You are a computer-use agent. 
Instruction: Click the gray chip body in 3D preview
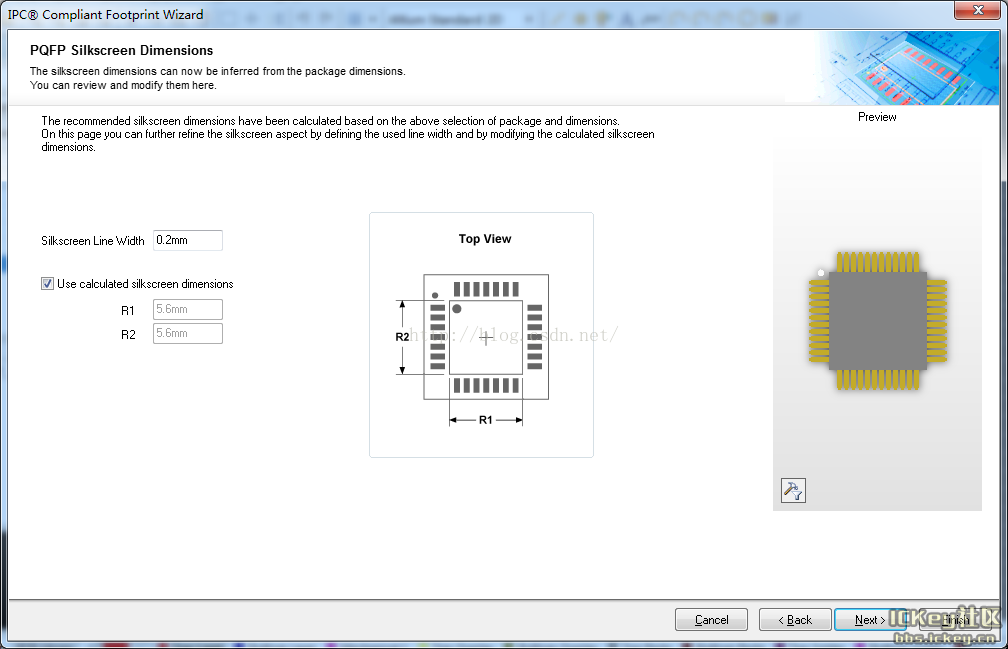tap(877, 320)
